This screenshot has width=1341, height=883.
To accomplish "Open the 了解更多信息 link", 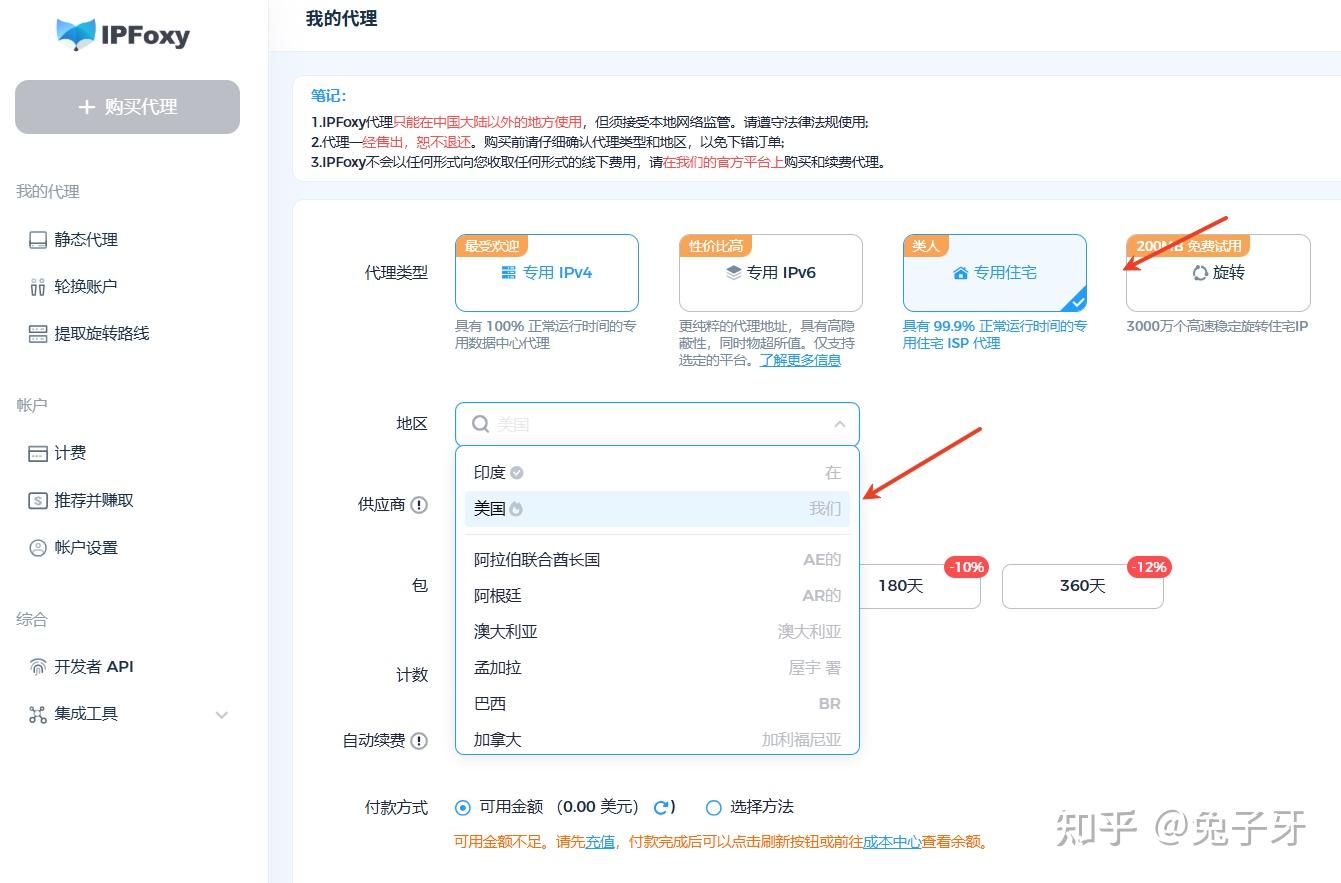I will click(800, 360).
